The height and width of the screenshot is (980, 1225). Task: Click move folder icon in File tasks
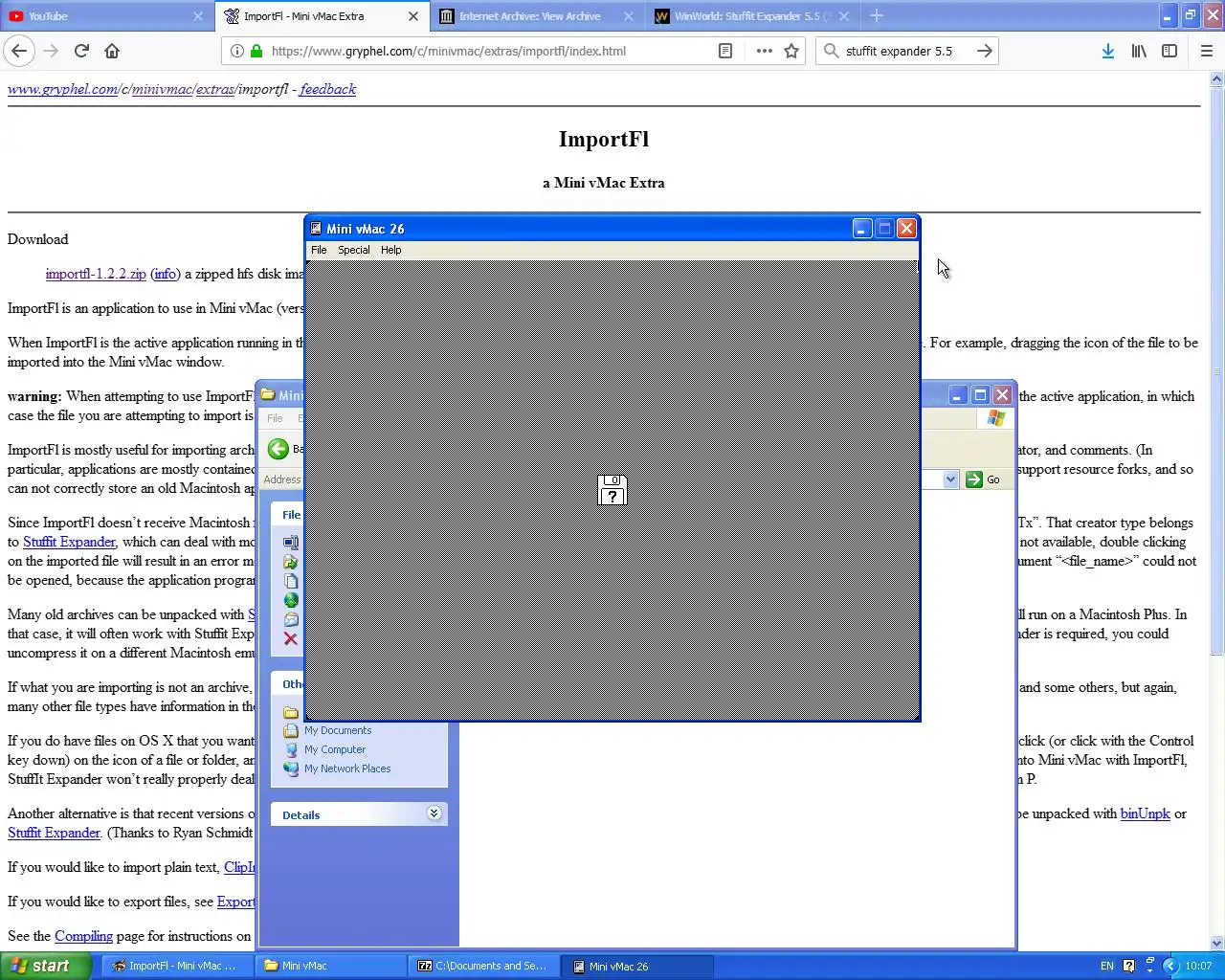click(291, 562)
